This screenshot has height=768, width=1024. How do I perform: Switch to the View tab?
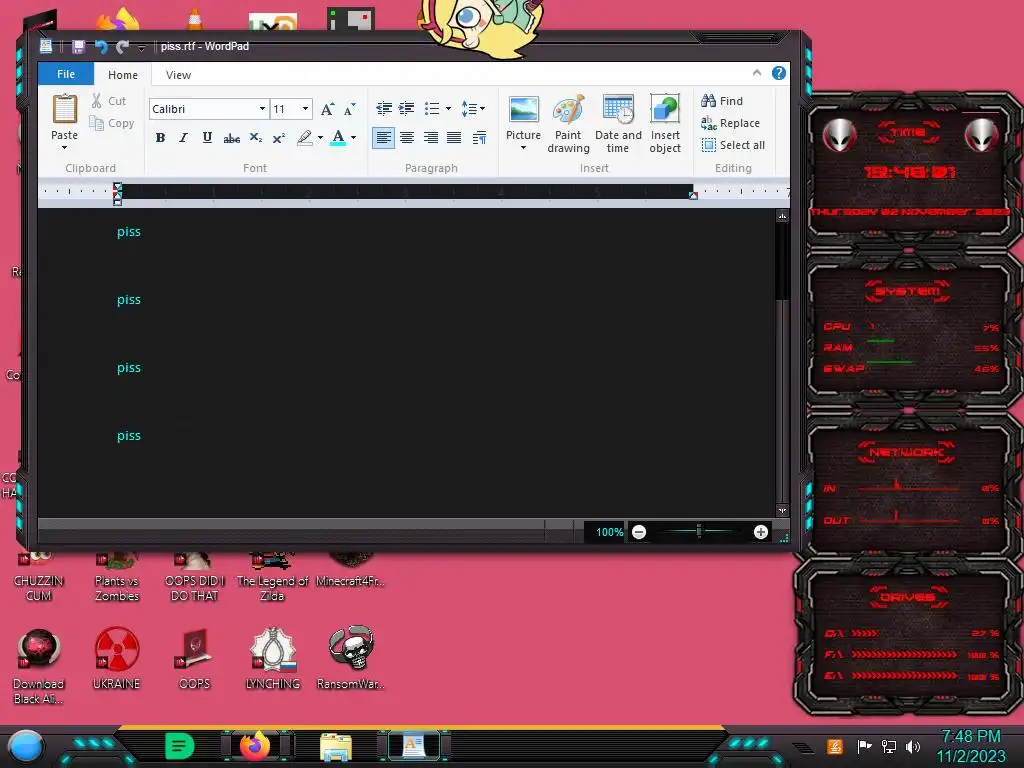coord(178,74)
